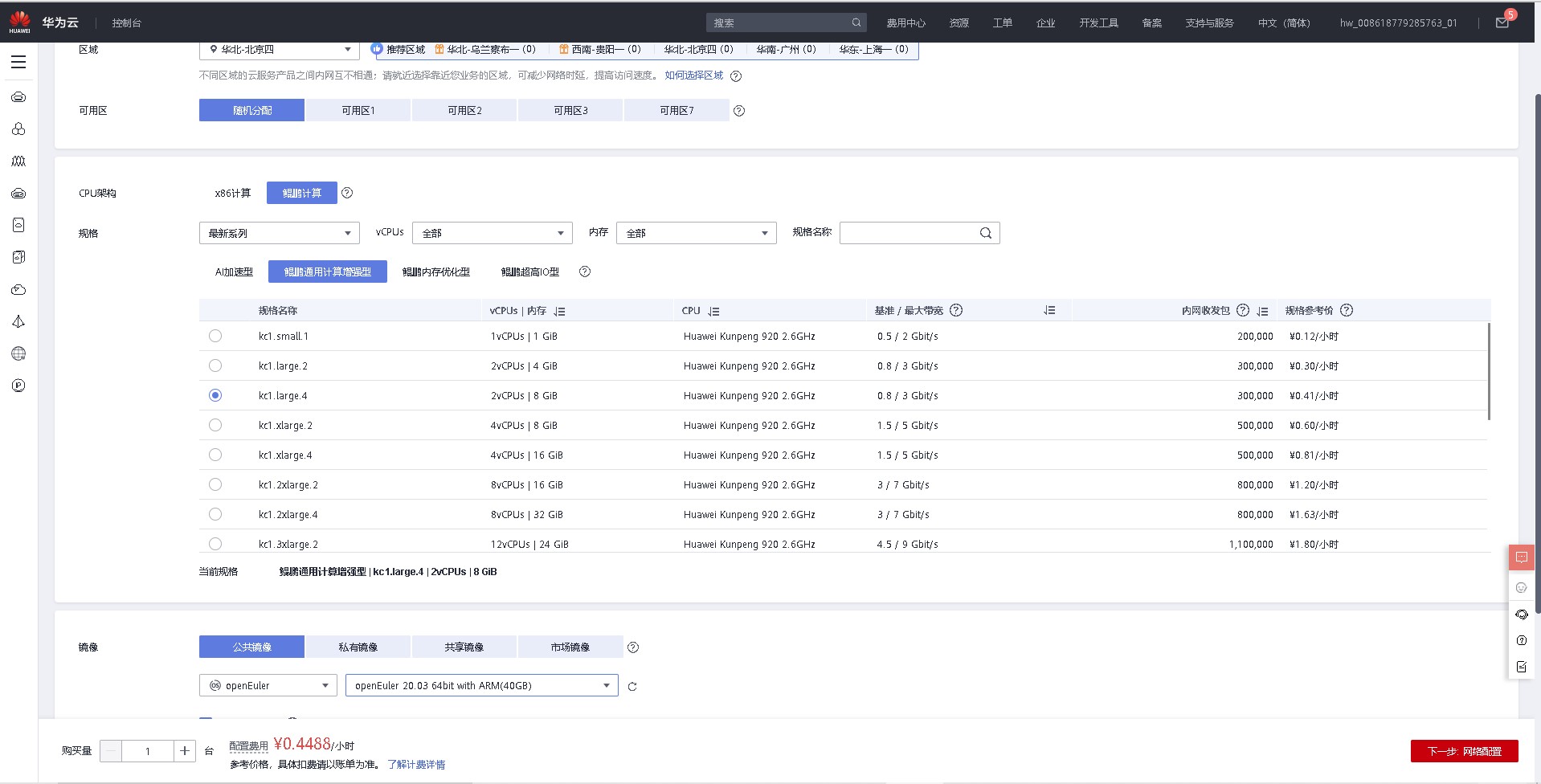Viewport: 1541px width, 784px height.
Task: Sort by vCPUs | 内存 column icon
Action: (x=560, y=311)
